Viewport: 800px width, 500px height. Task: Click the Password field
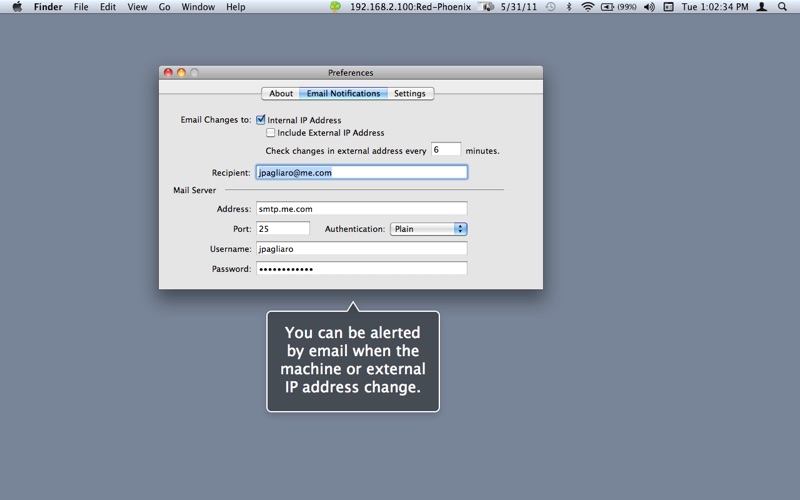click(x=361, y=268)
